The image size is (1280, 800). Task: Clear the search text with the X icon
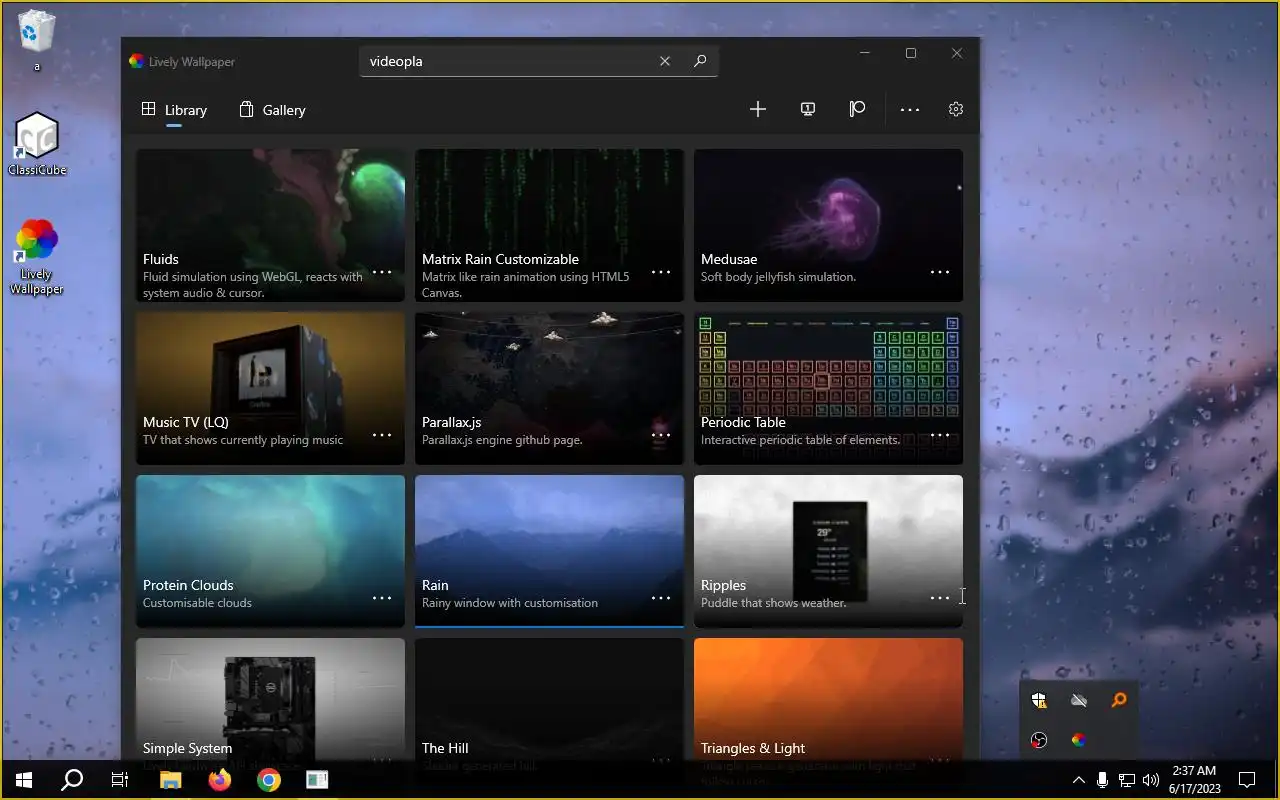coord(665,61)
